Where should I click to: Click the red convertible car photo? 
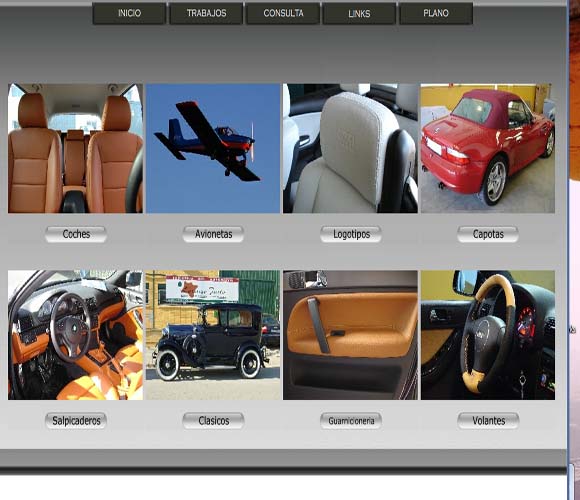(x=488, y=148)
